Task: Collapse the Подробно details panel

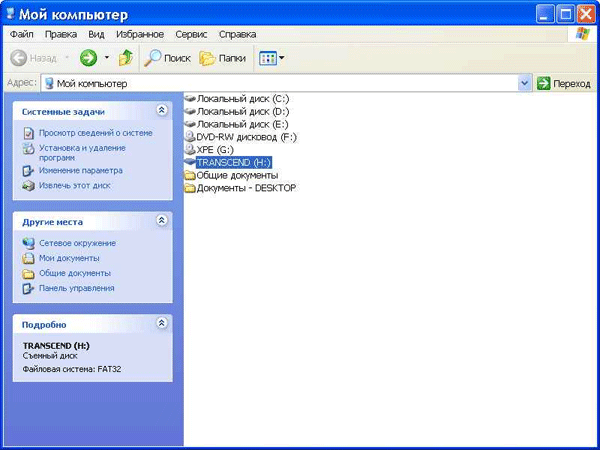Action: 162,324
